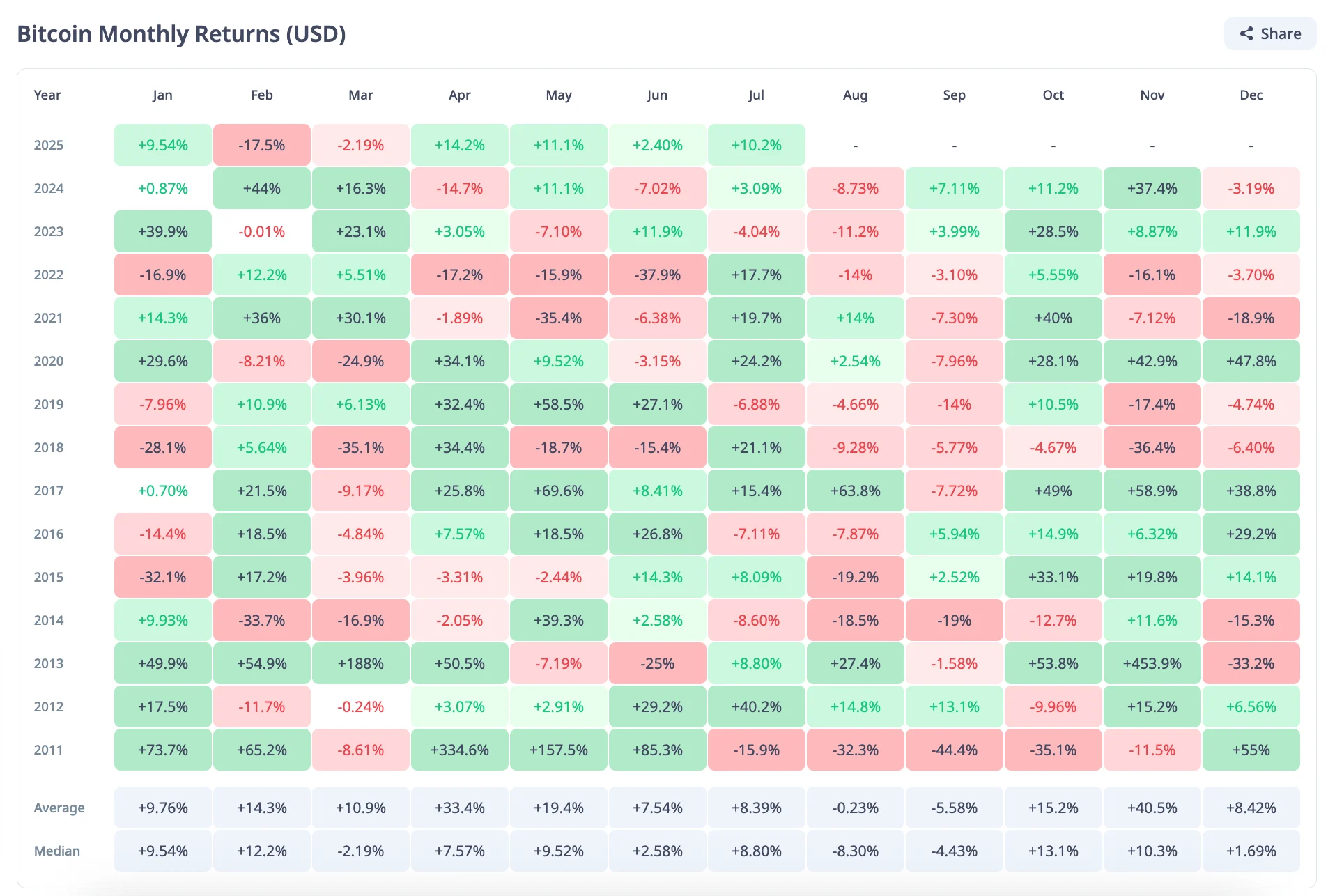Click the 2011 row label
The image size is (1328, 896).
[49, 750]
